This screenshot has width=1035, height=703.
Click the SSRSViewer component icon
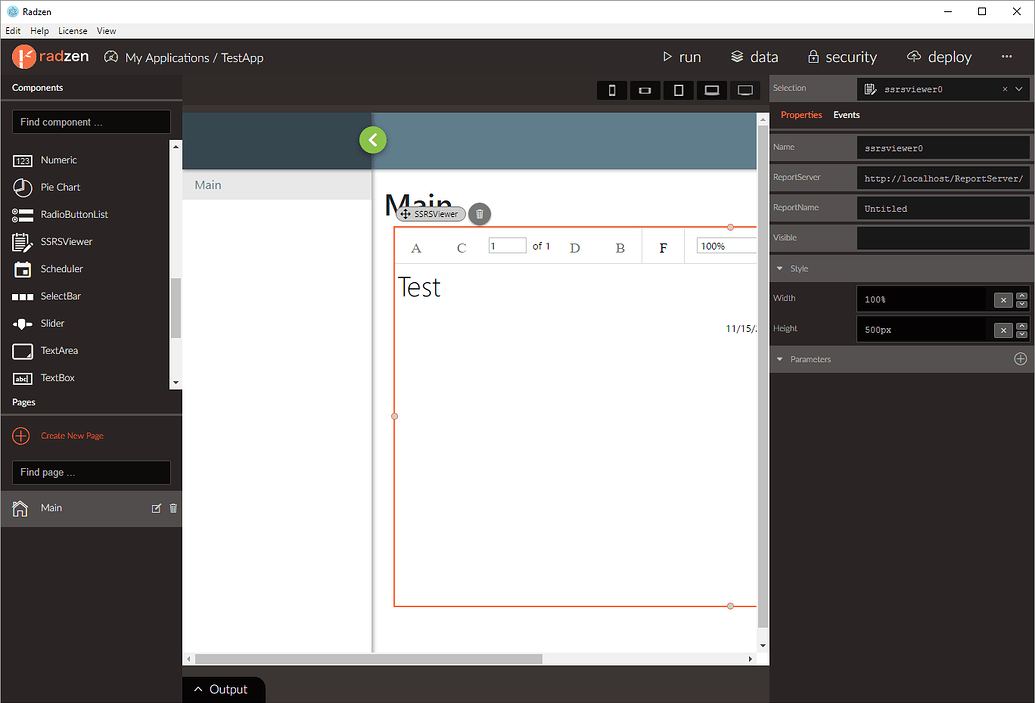click(x=22, y=242)
